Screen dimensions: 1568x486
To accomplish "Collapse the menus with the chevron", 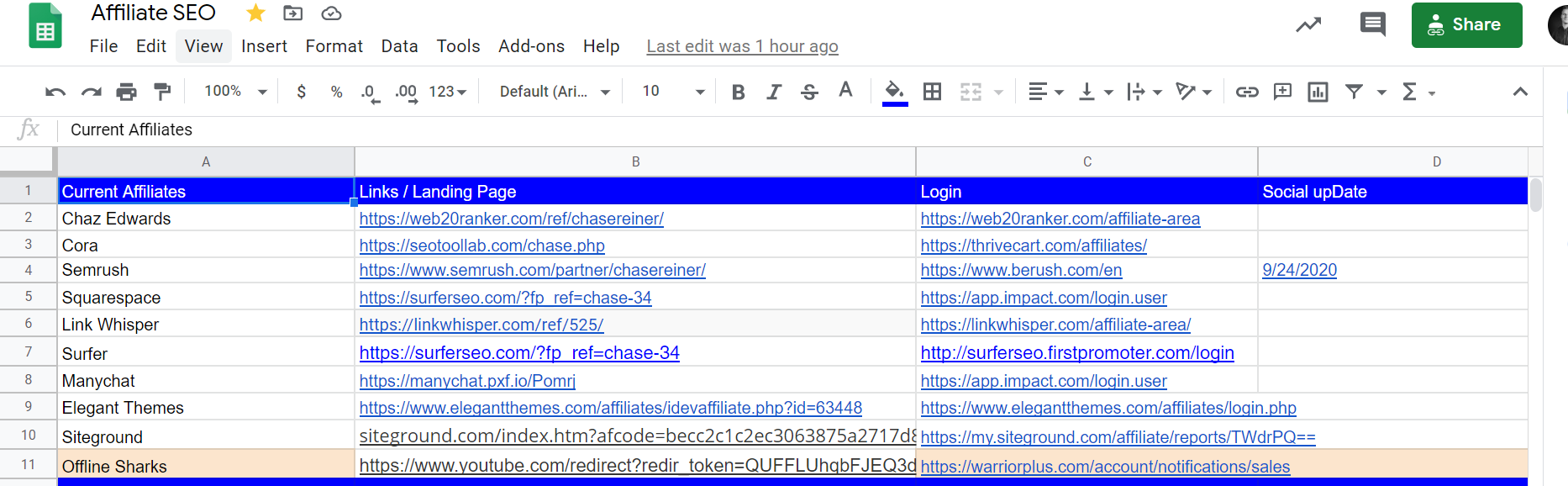I will pyautogui.click(x=1520, y=92).
